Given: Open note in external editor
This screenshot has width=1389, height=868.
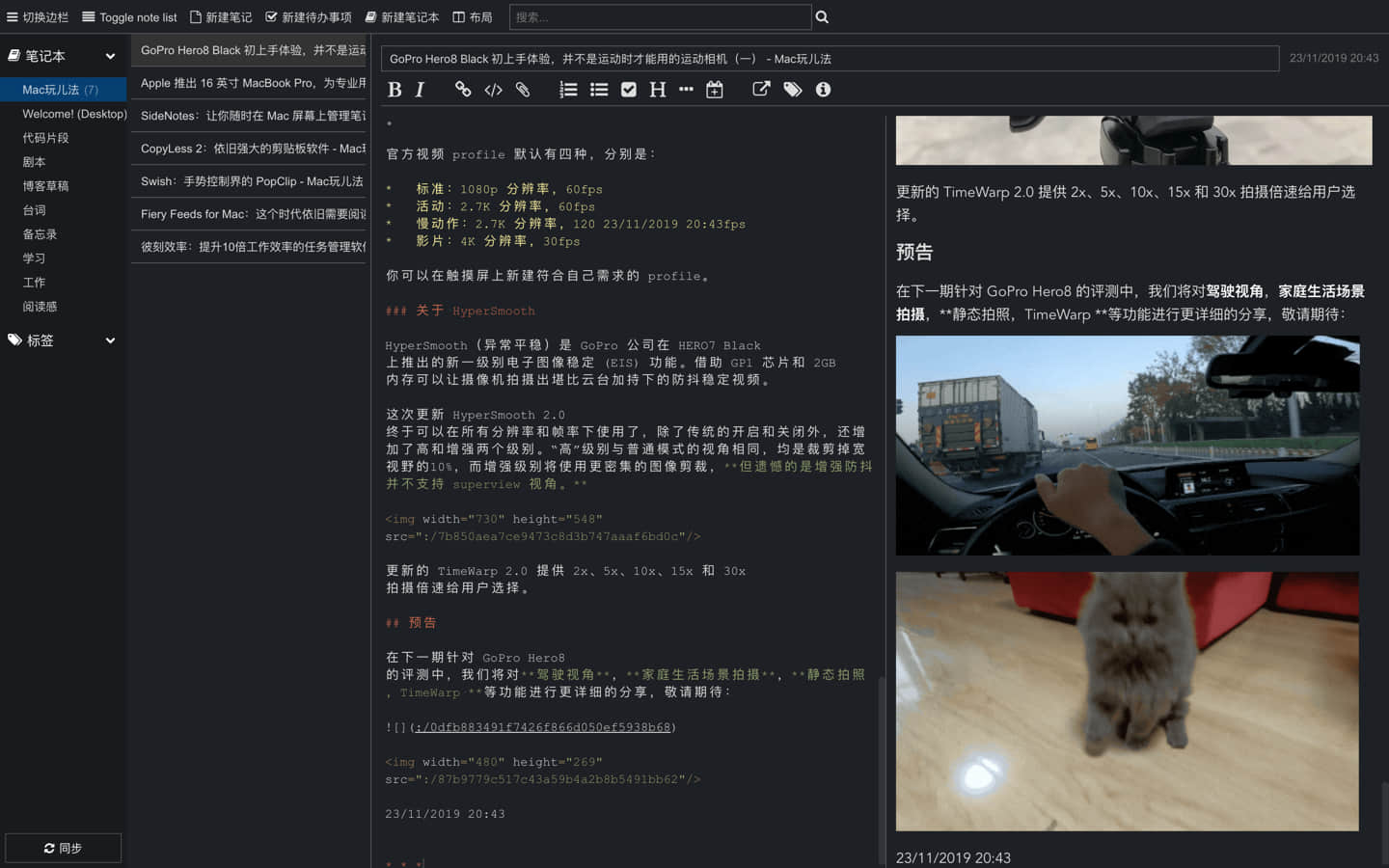Looking at the screenshot, I should (761, 90).
